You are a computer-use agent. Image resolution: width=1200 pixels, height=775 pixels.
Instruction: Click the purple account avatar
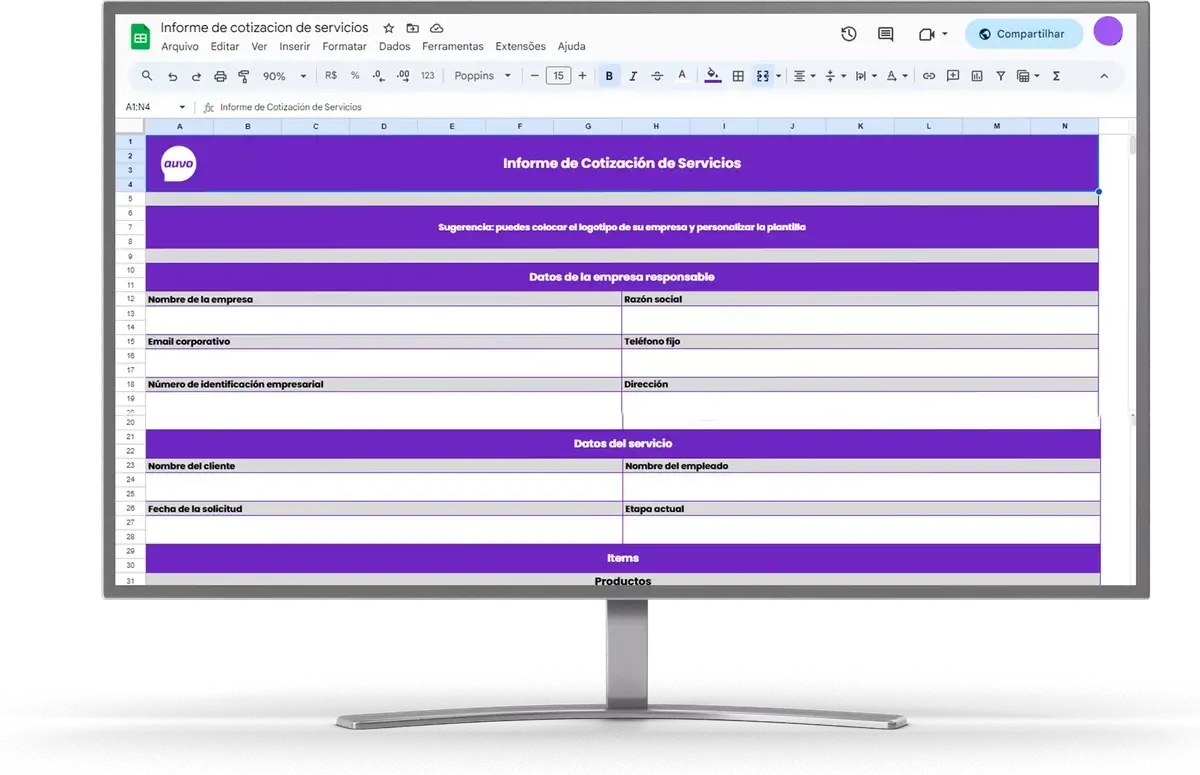click(1108, 32)
